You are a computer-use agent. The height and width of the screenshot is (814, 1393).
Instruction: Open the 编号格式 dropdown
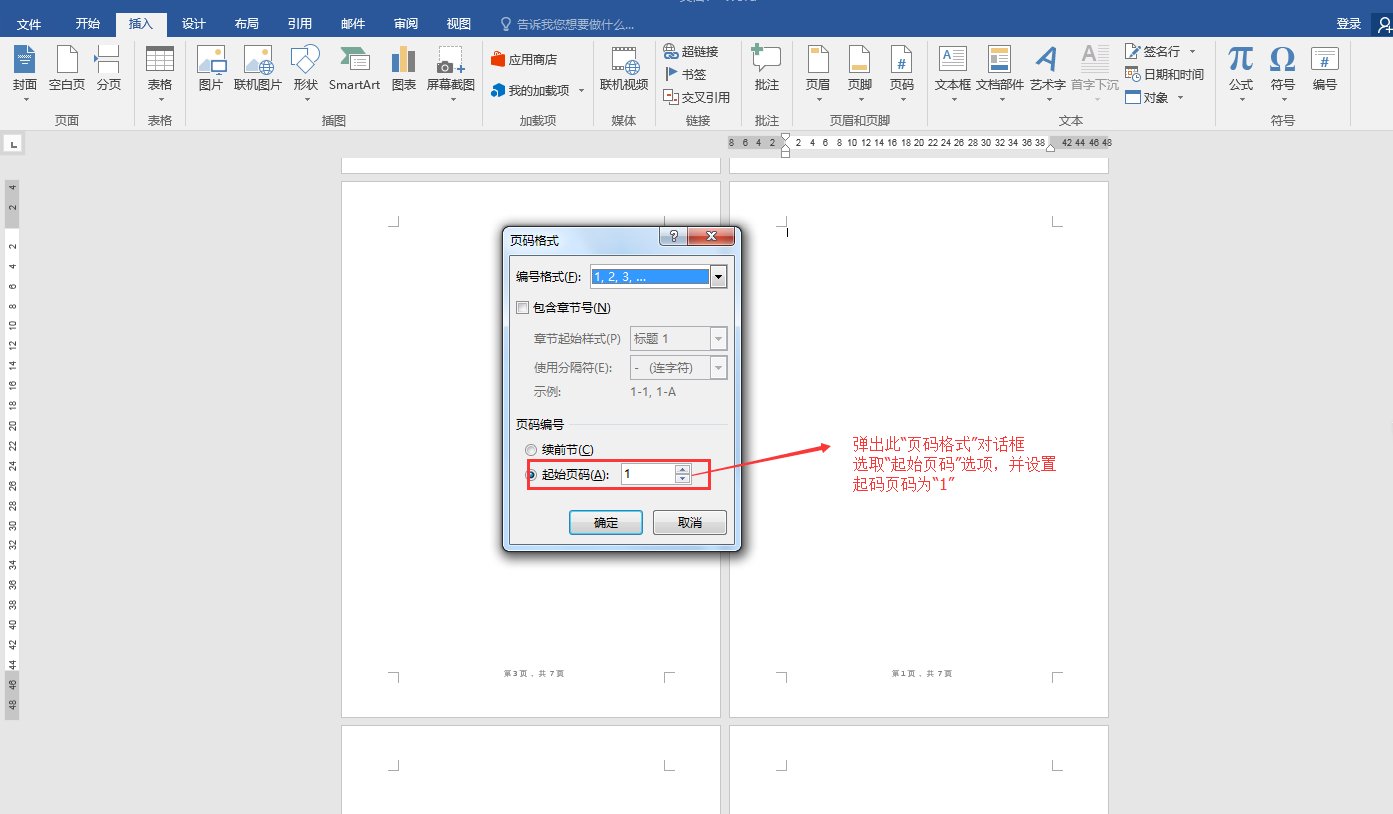(718, 276)
